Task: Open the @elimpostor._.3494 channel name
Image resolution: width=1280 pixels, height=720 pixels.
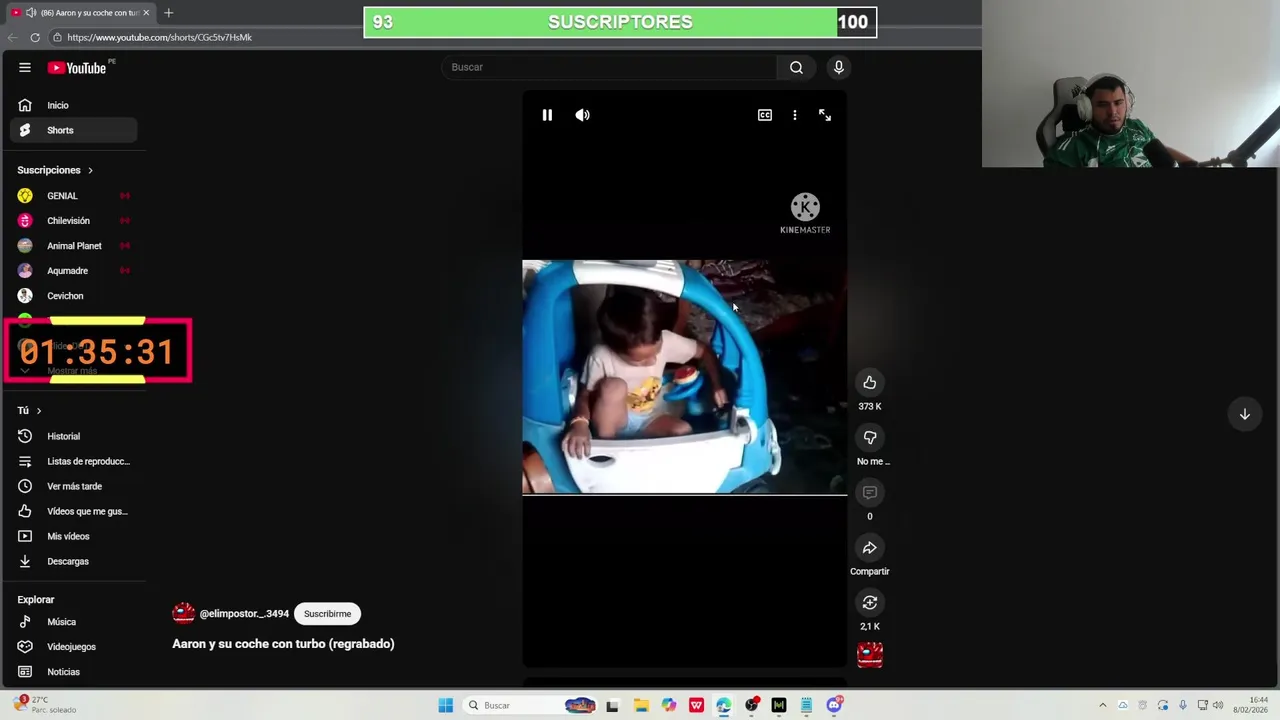Action: coord(244,614)
